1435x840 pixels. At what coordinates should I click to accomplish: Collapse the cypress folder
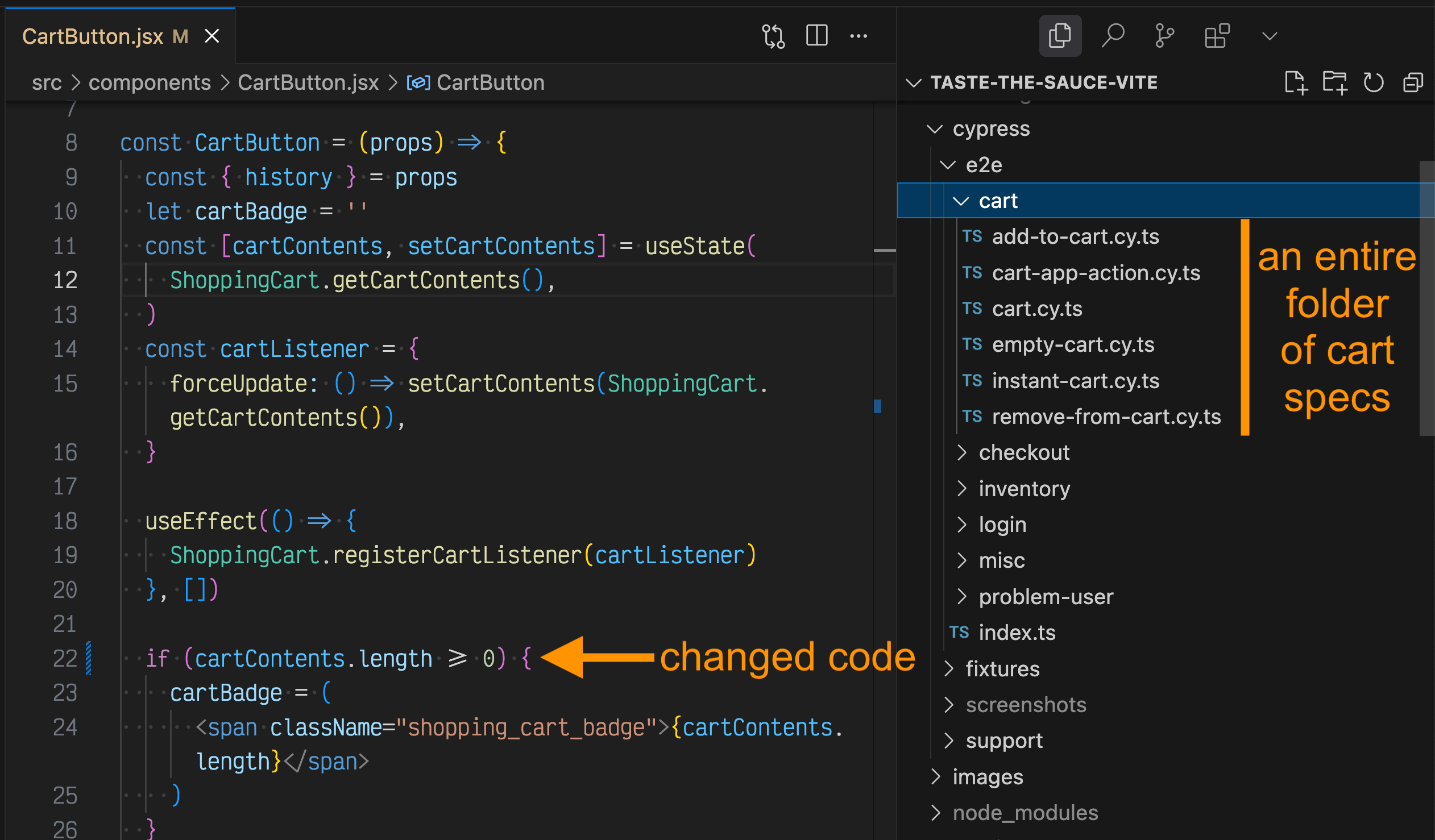[x=935, y=129]
